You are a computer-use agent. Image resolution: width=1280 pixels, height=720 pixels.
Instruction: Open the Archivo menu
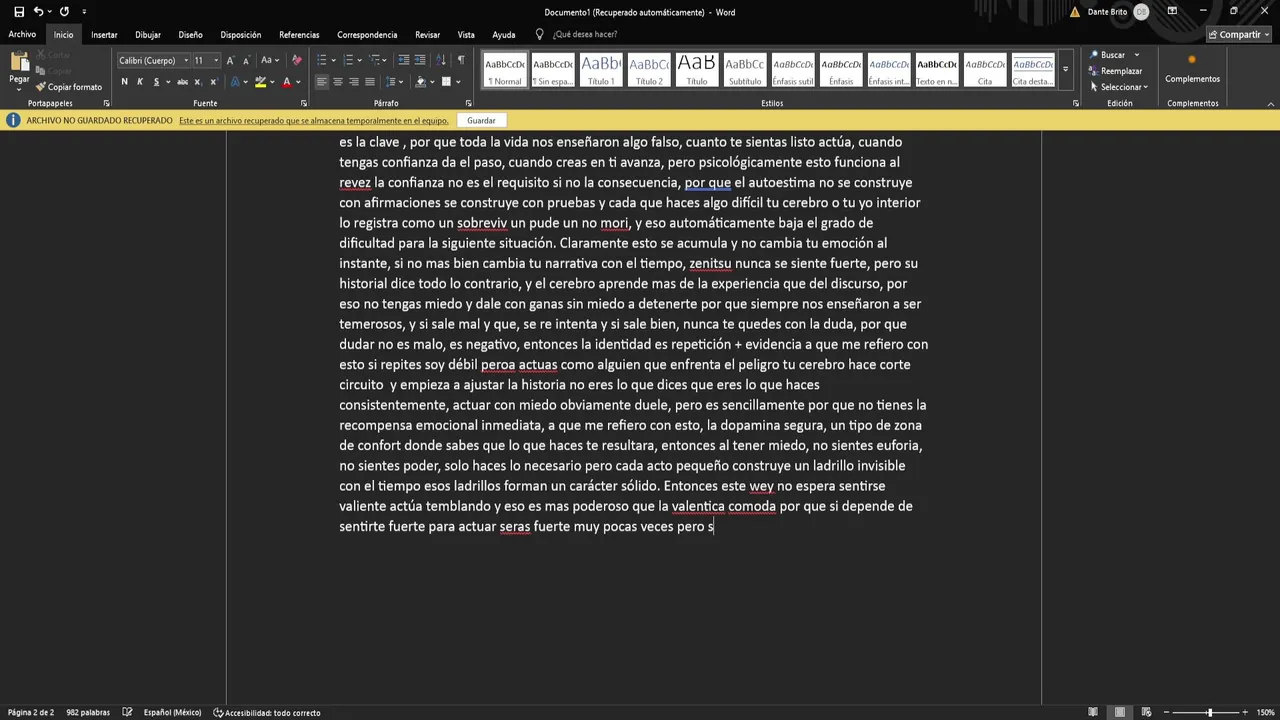(22, 35)
